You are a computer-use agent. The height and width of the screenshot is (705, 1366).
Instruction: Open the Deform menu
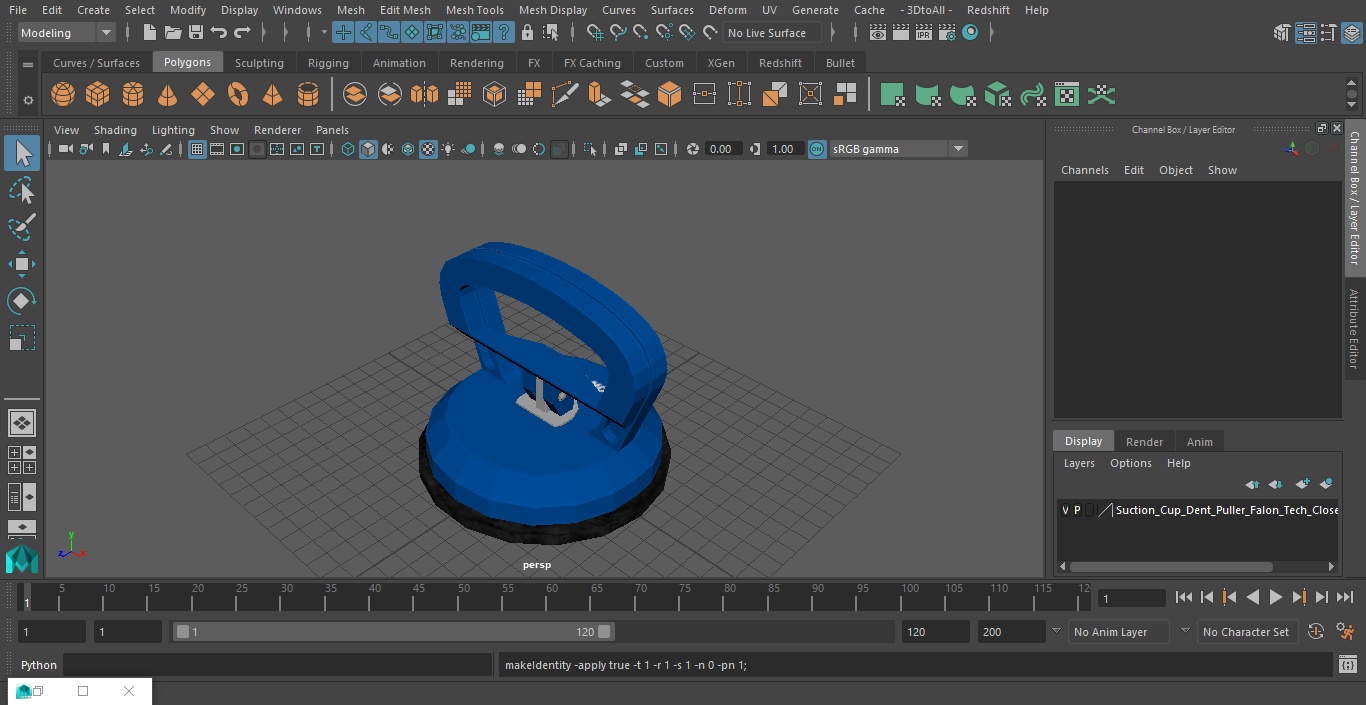[x=728, y=10]
